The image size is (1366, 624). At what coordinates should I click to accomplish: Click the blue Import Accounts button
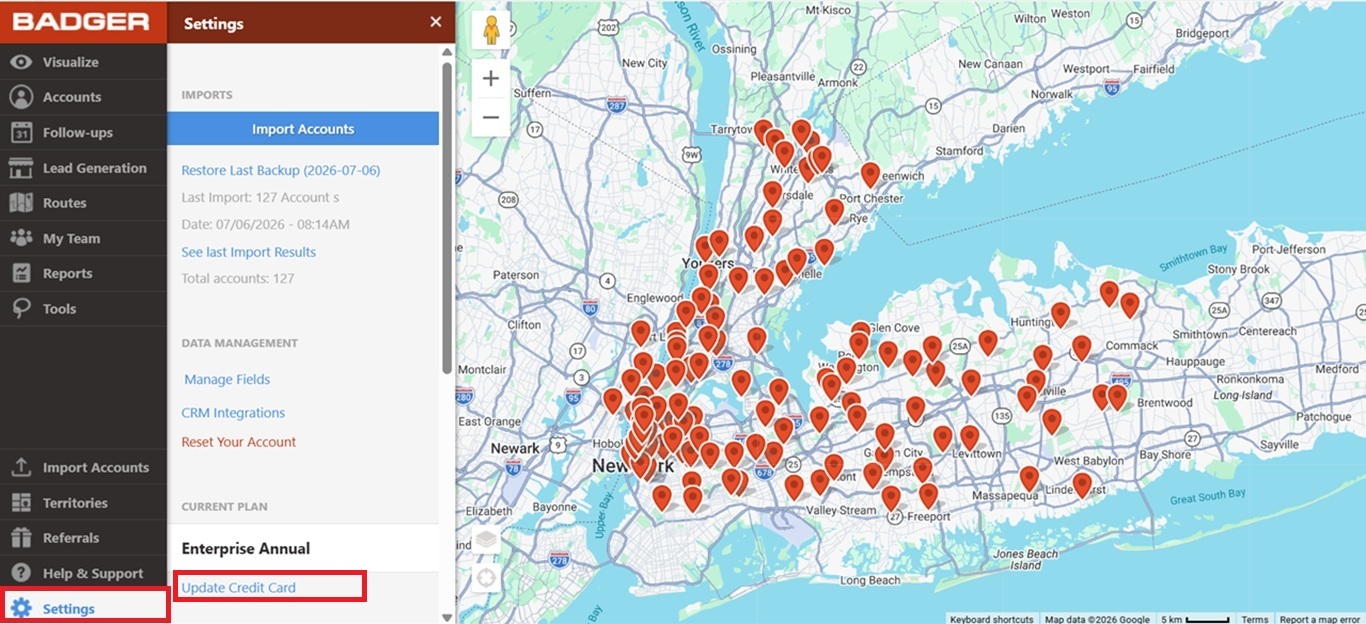pos(303,129)
